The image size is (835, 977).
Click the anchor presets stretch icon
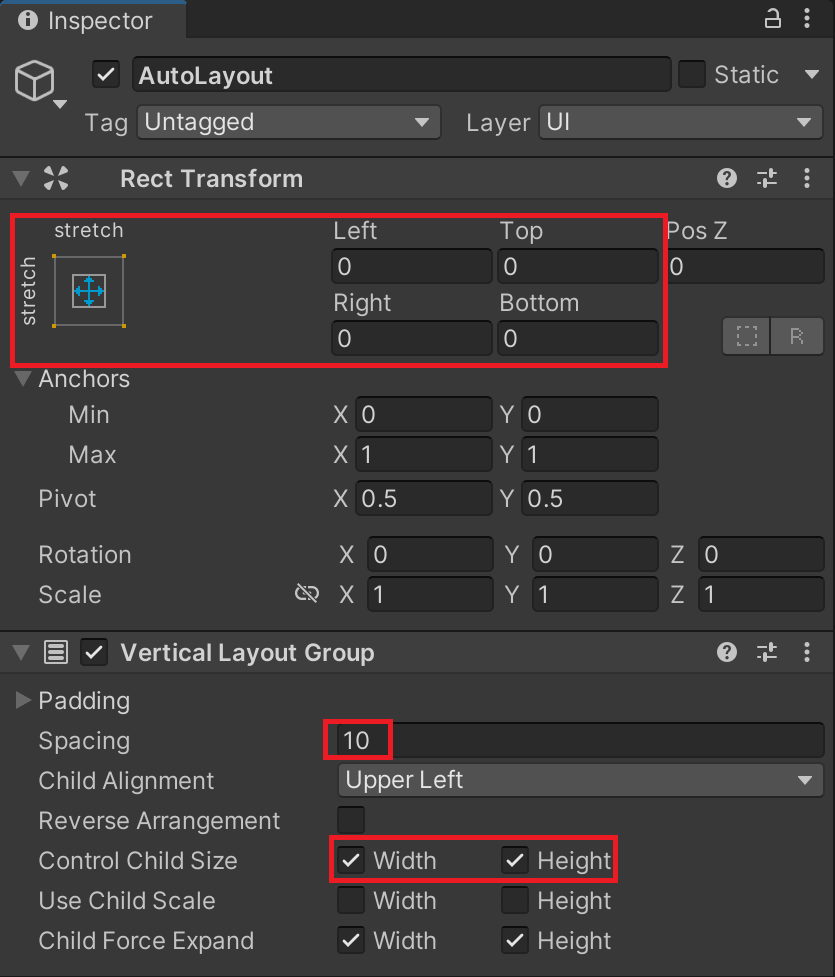(x=88, y=289)
